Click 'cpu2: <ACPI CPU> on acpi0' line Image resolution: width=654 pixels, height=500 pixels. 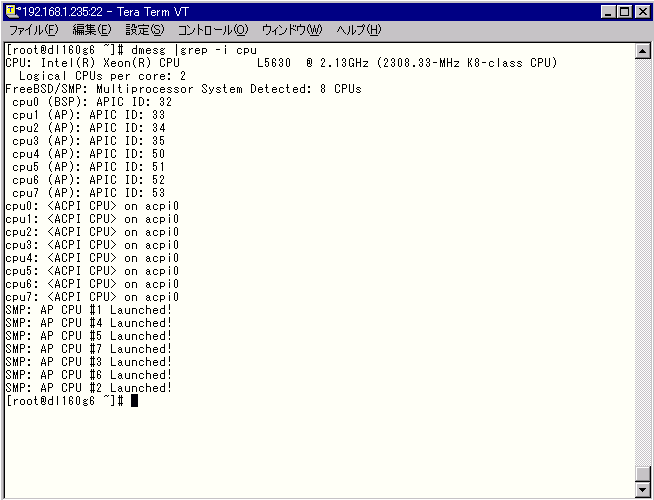click(92, 232)
